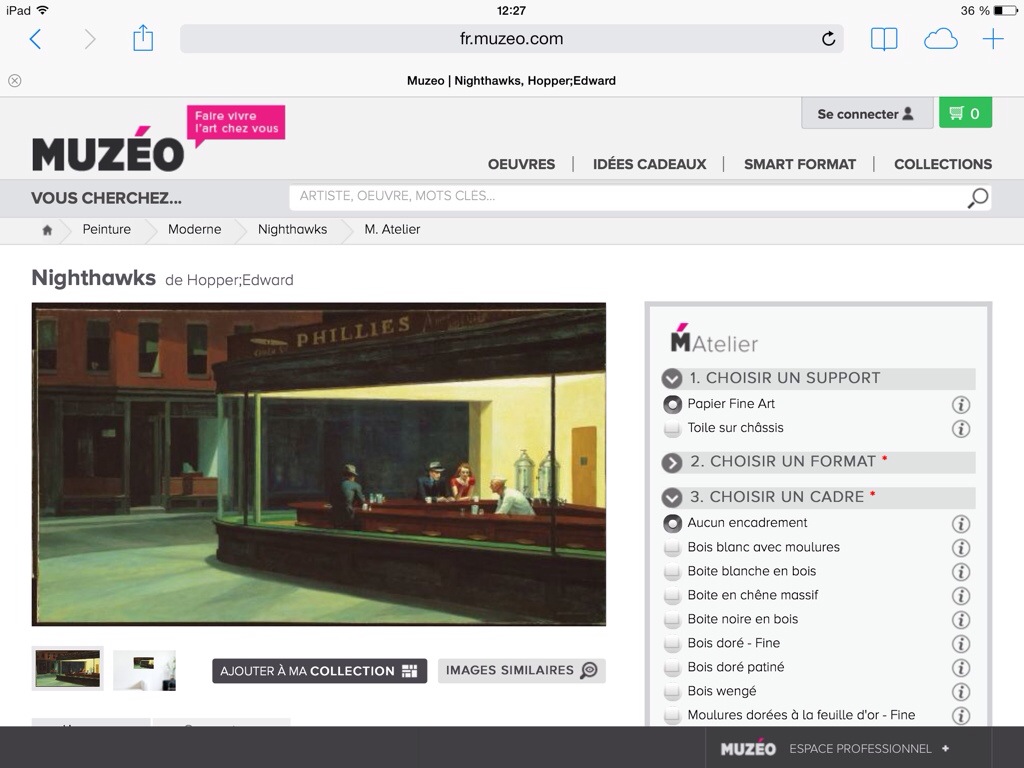This screenshot has height=768, width=1024.
Task: Open the SMART FORMAT menu
Action: [799, 164]
